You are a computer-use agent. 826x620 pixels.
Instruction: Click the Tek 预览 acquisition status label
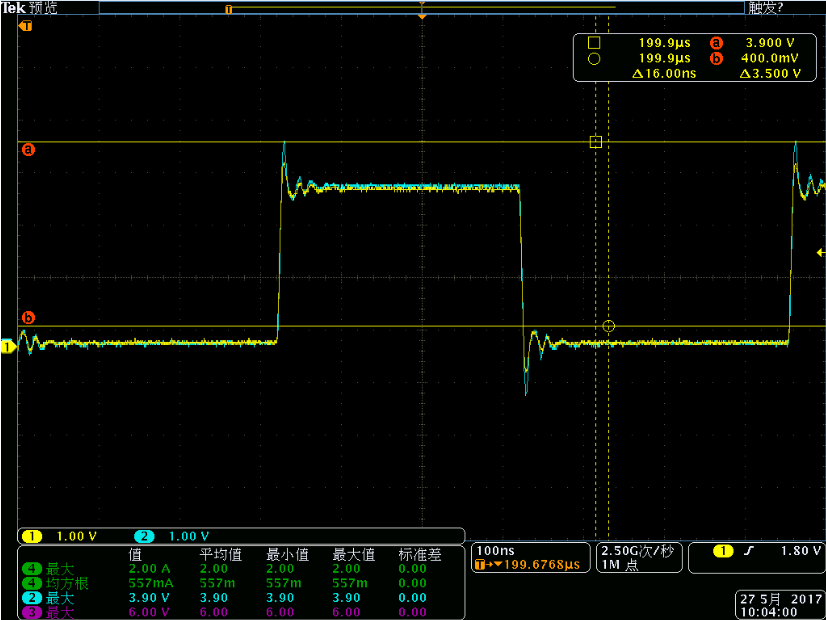tap(29, 8)
